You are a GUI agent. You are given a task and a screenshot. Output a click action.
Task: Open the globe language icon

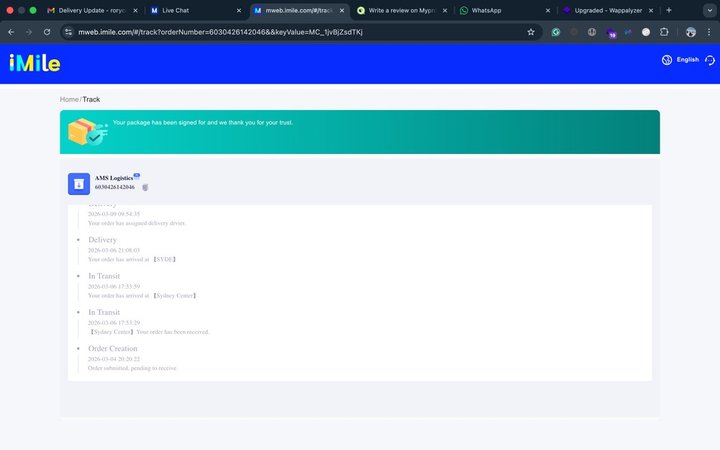coord(667,60)
